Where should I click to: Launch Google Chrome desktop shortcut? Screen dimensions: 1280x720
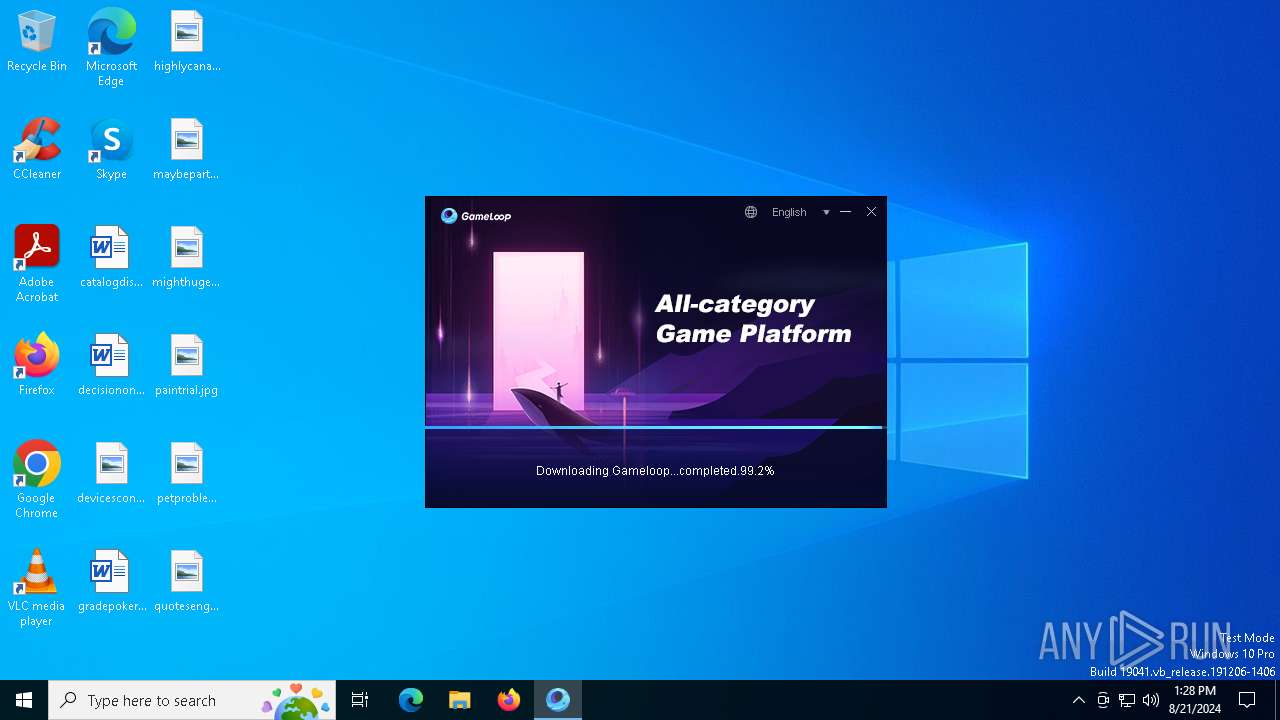pyautogui.click(x=37, y=480)
